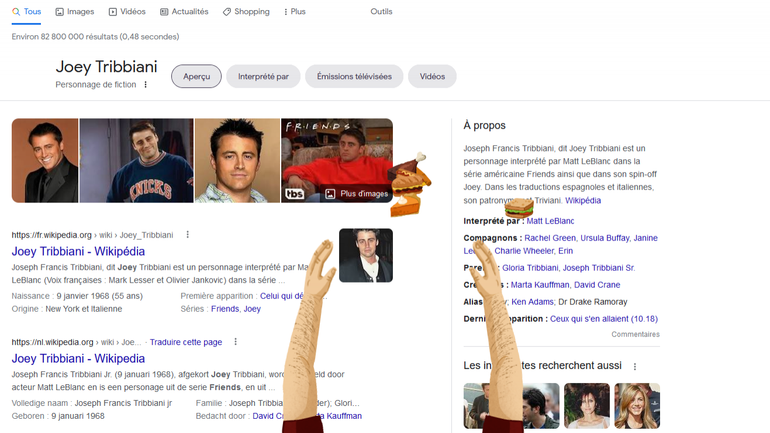The height and width of the screenshot is (433, 770).
Task: Click the Aperçu chip button
Action: point(196,76)
